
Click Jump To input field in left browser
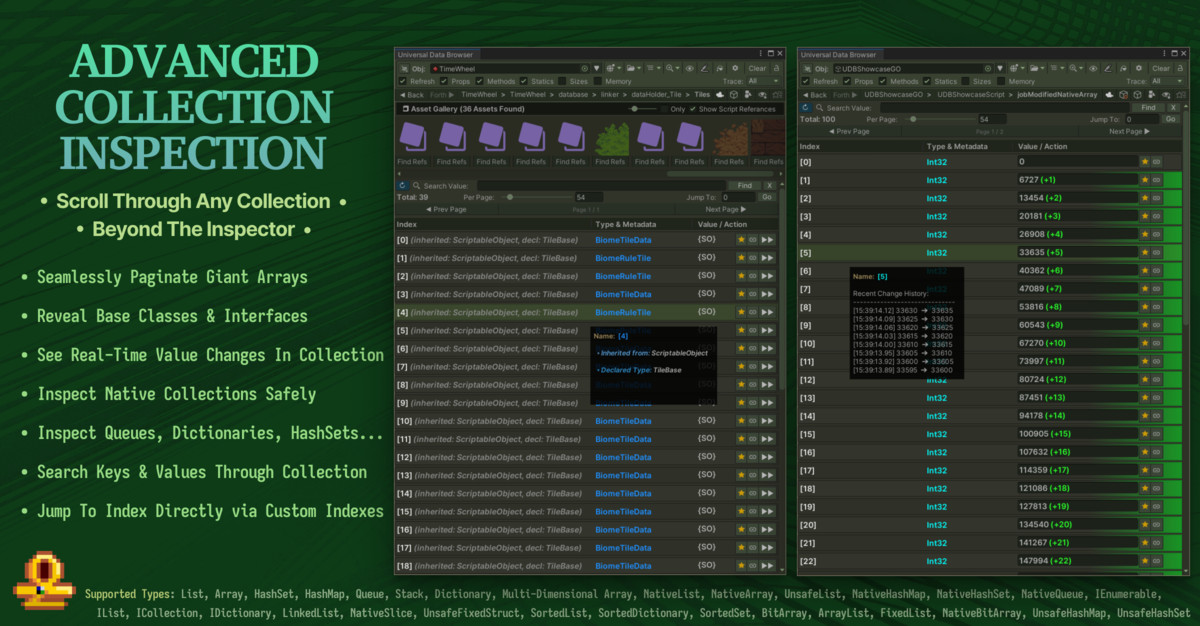coord(739,197)
